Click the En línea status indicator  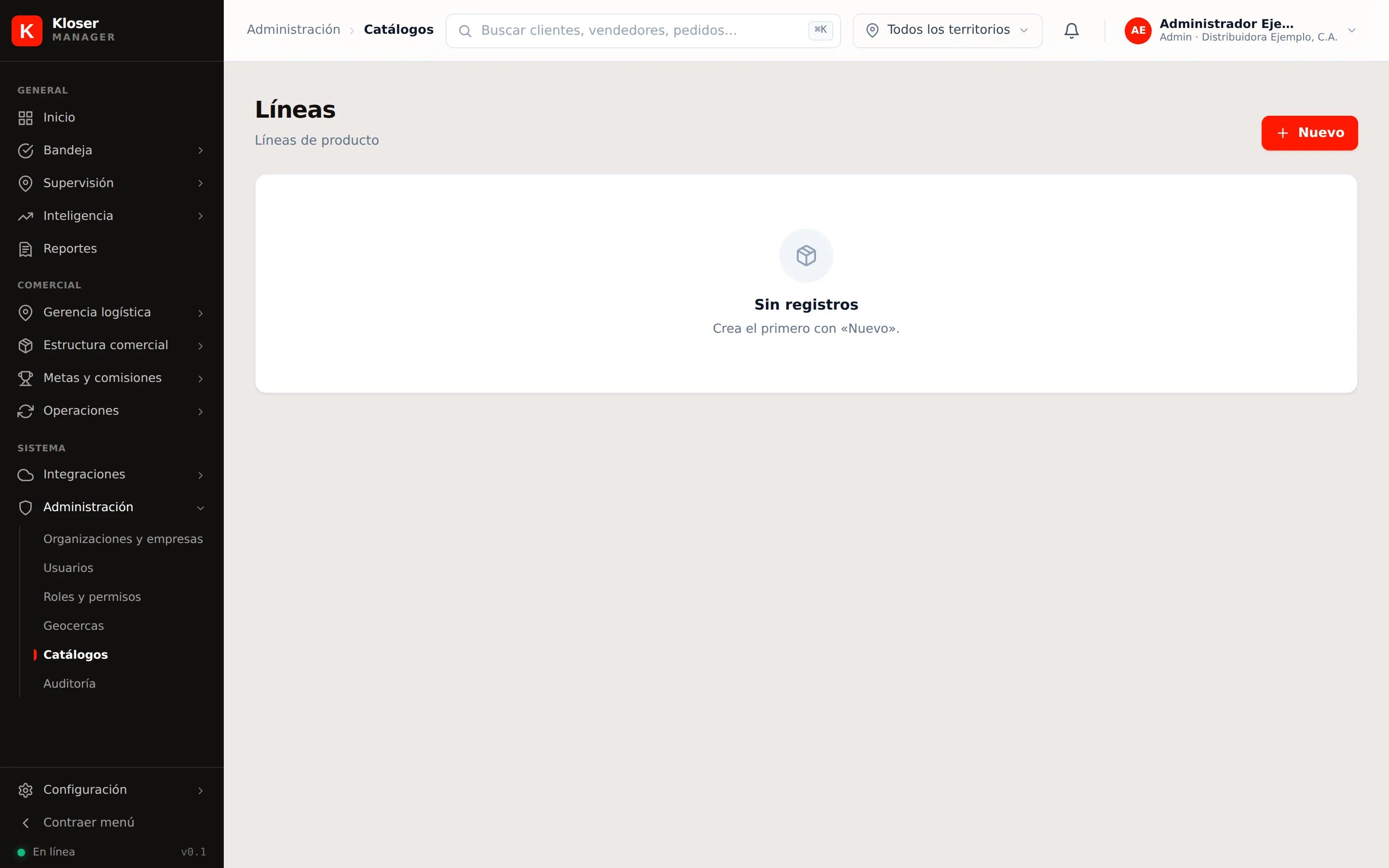(46, 851)
